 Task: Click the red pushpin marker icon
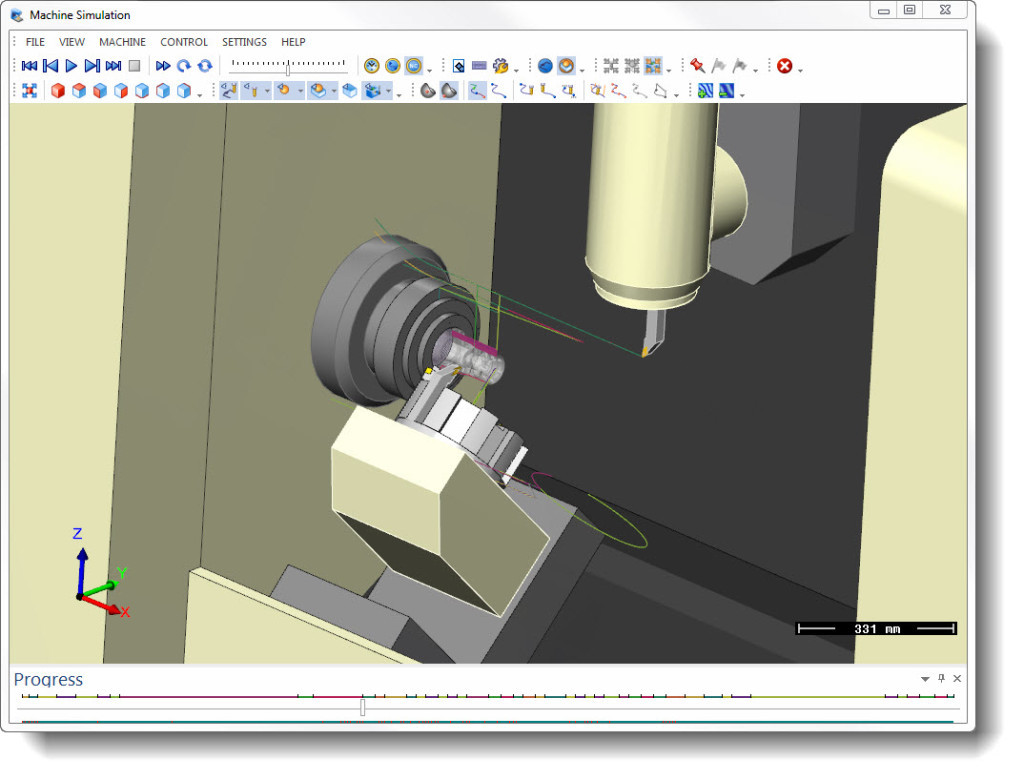[x=698, y=66]
